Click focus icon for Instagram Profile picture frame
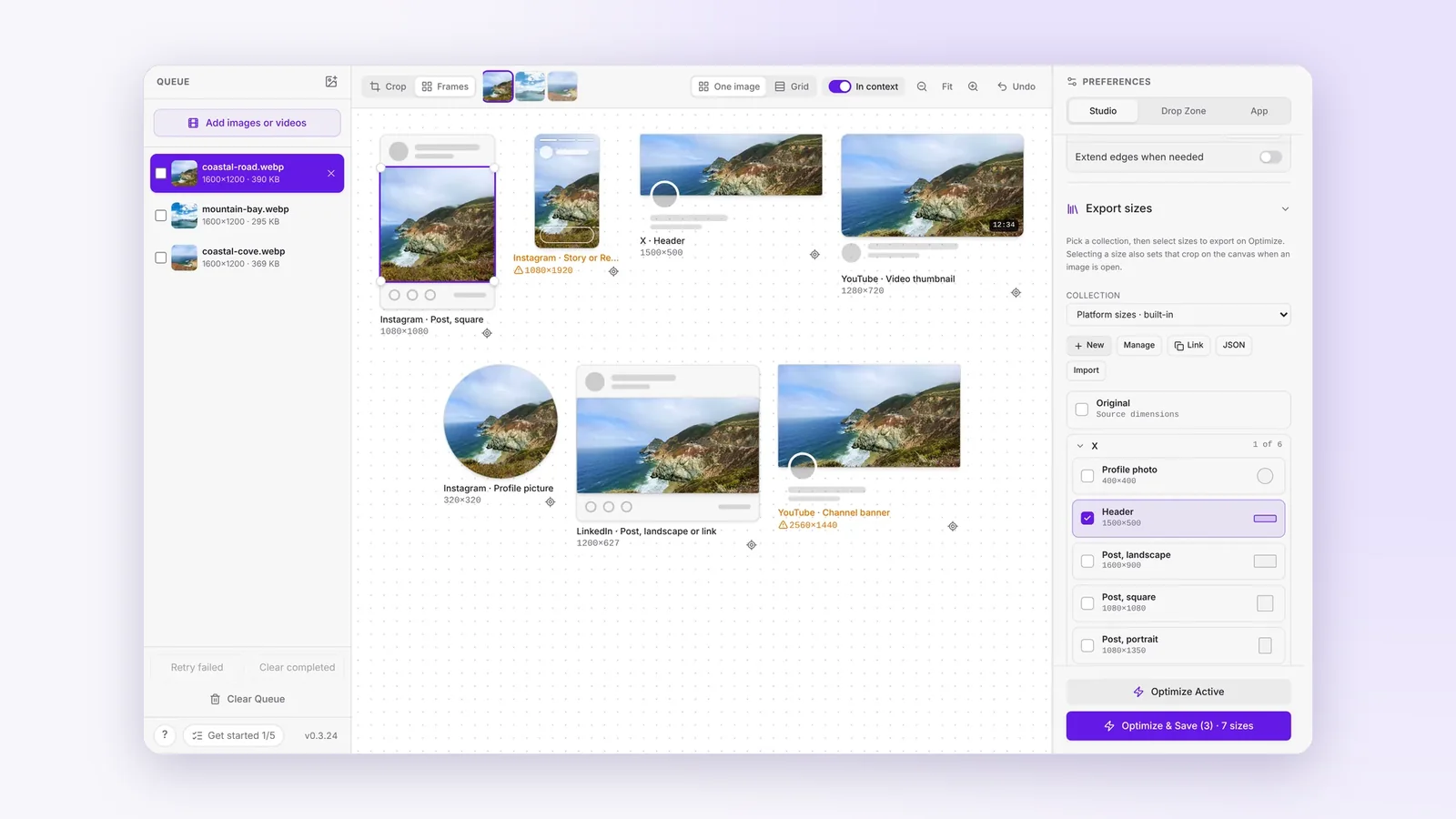The height and width of the screenshot is (819, 1456). coord(550,502)
